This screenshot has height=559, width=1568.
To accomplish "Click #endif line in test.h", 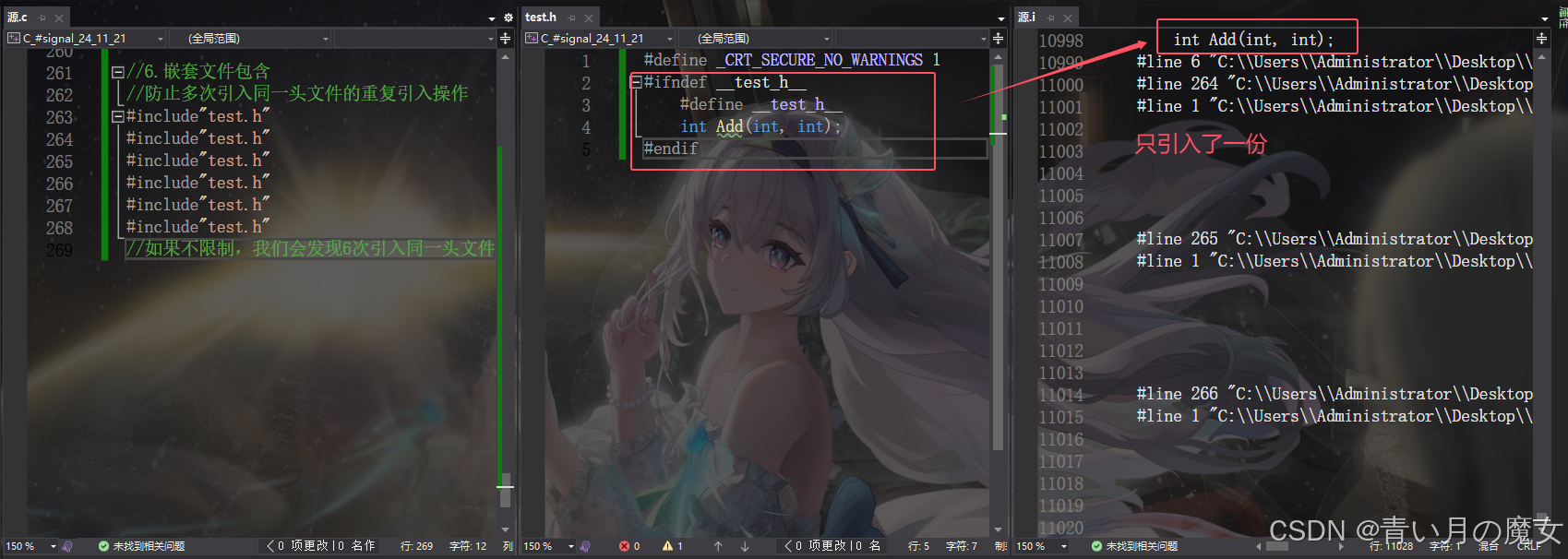I will coord(671,149).
